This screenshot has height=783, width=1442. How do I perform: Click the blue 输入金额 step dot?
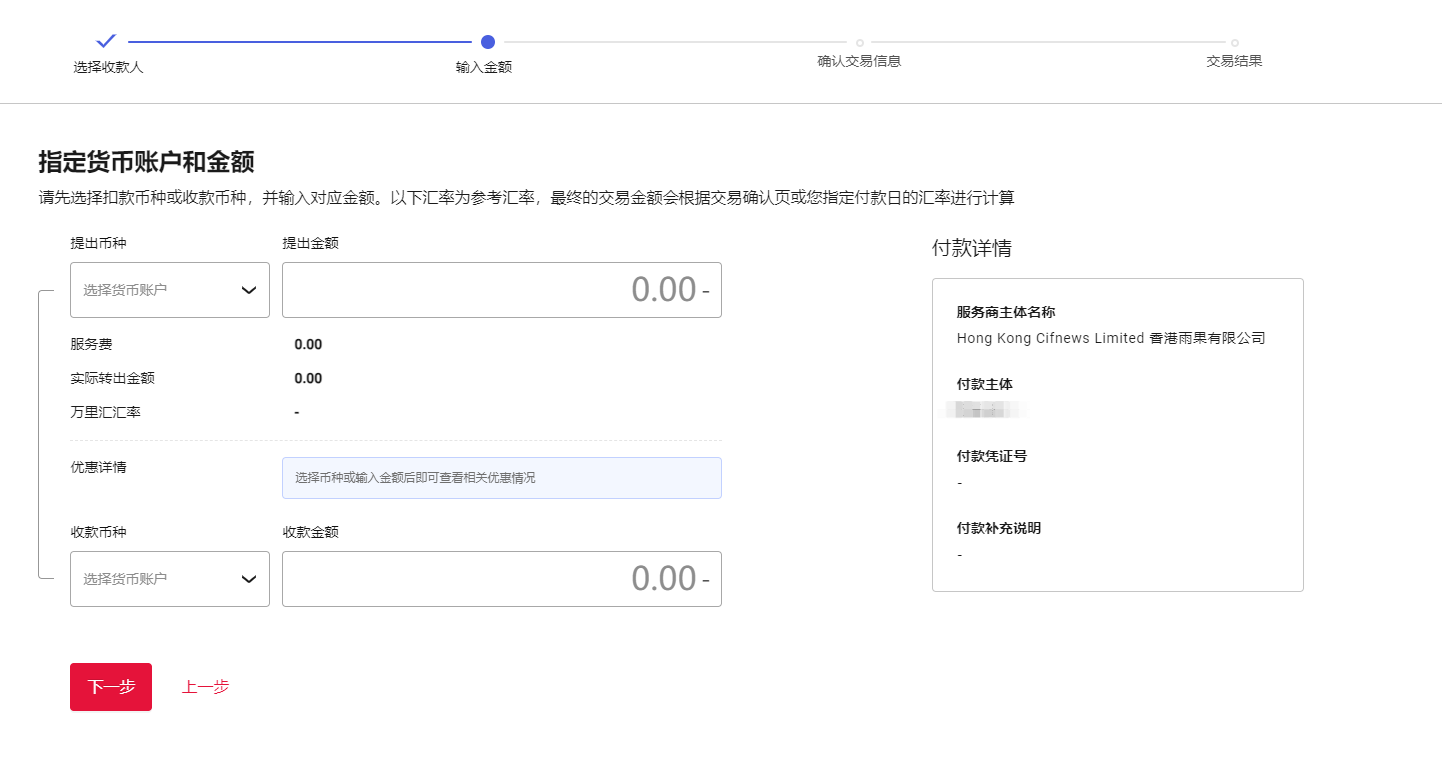click(488, 42)
